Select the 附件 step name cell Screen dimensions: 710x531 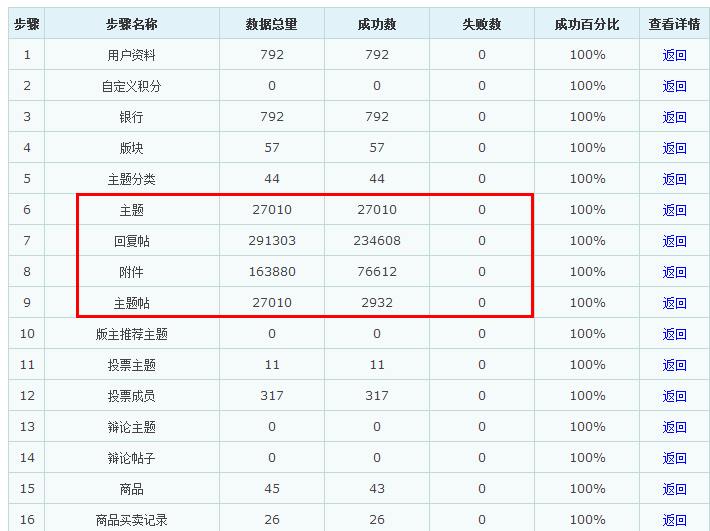(132, 272)
